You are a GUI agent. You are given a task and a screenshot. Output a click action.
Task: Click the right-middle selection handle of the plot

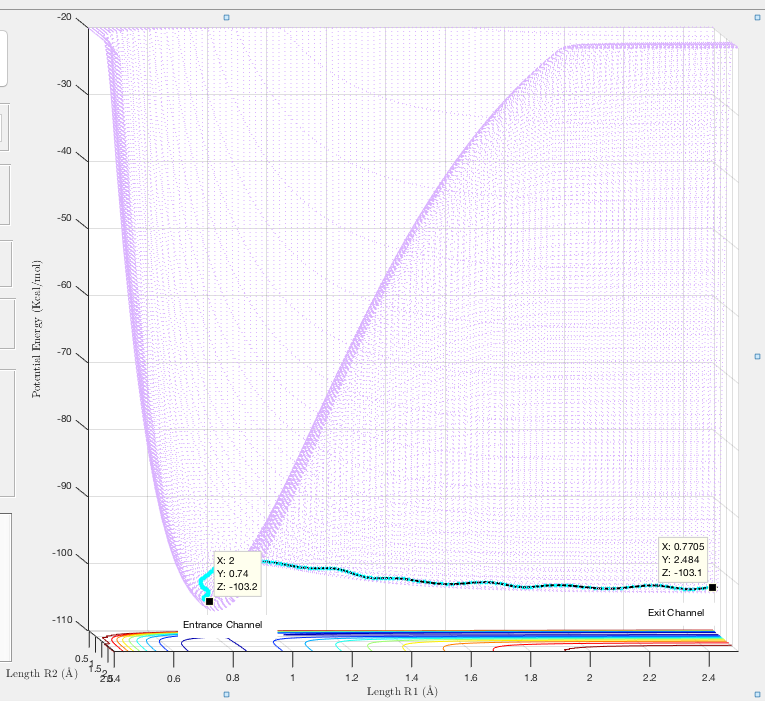(758, 357)
